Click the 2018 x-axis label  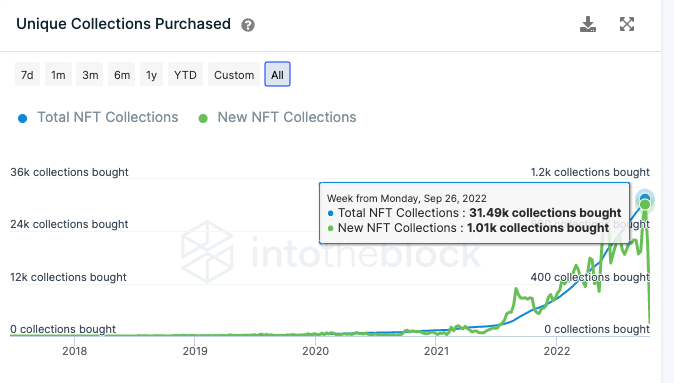pos(74,351)
